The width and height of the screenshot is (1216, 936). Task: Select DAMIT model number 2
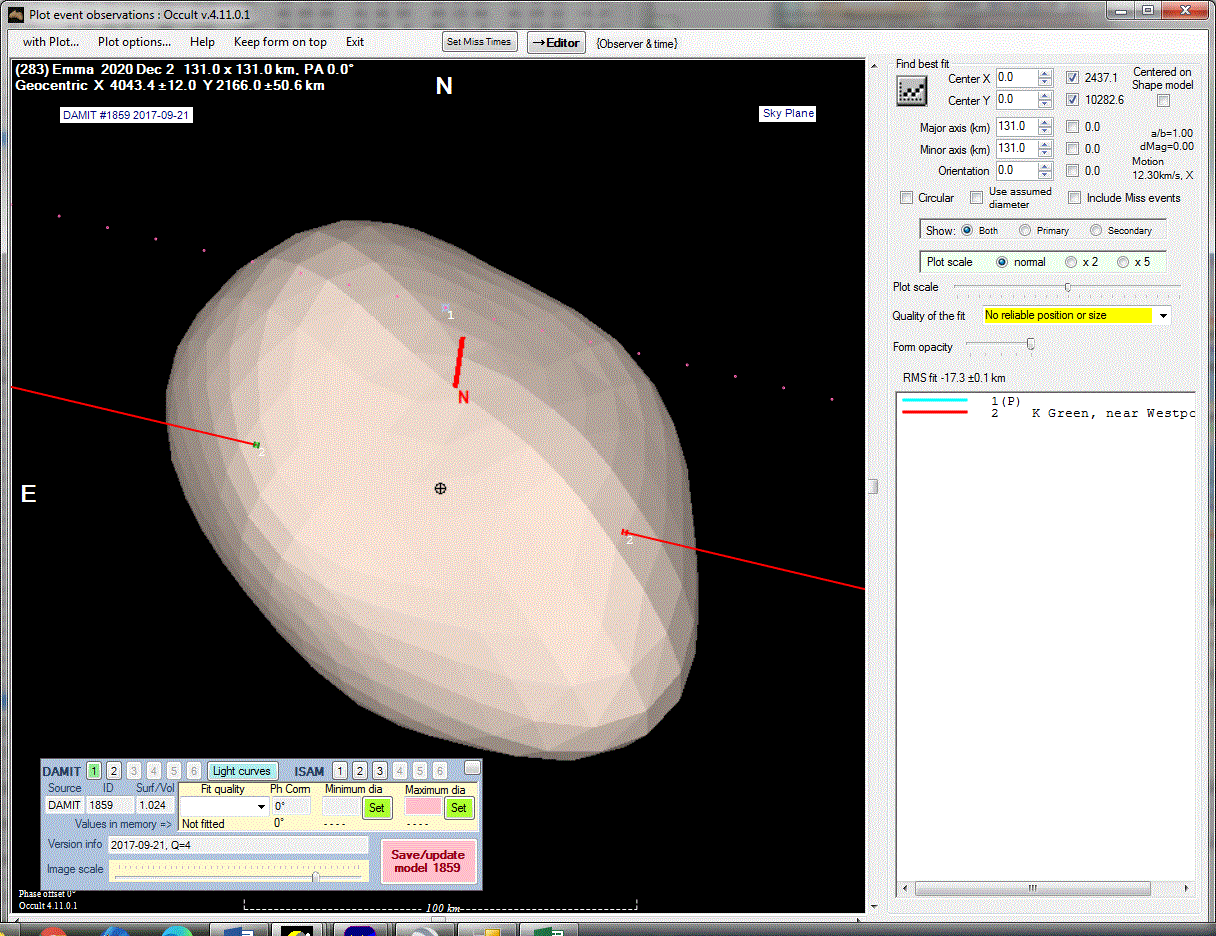(114, 771)
